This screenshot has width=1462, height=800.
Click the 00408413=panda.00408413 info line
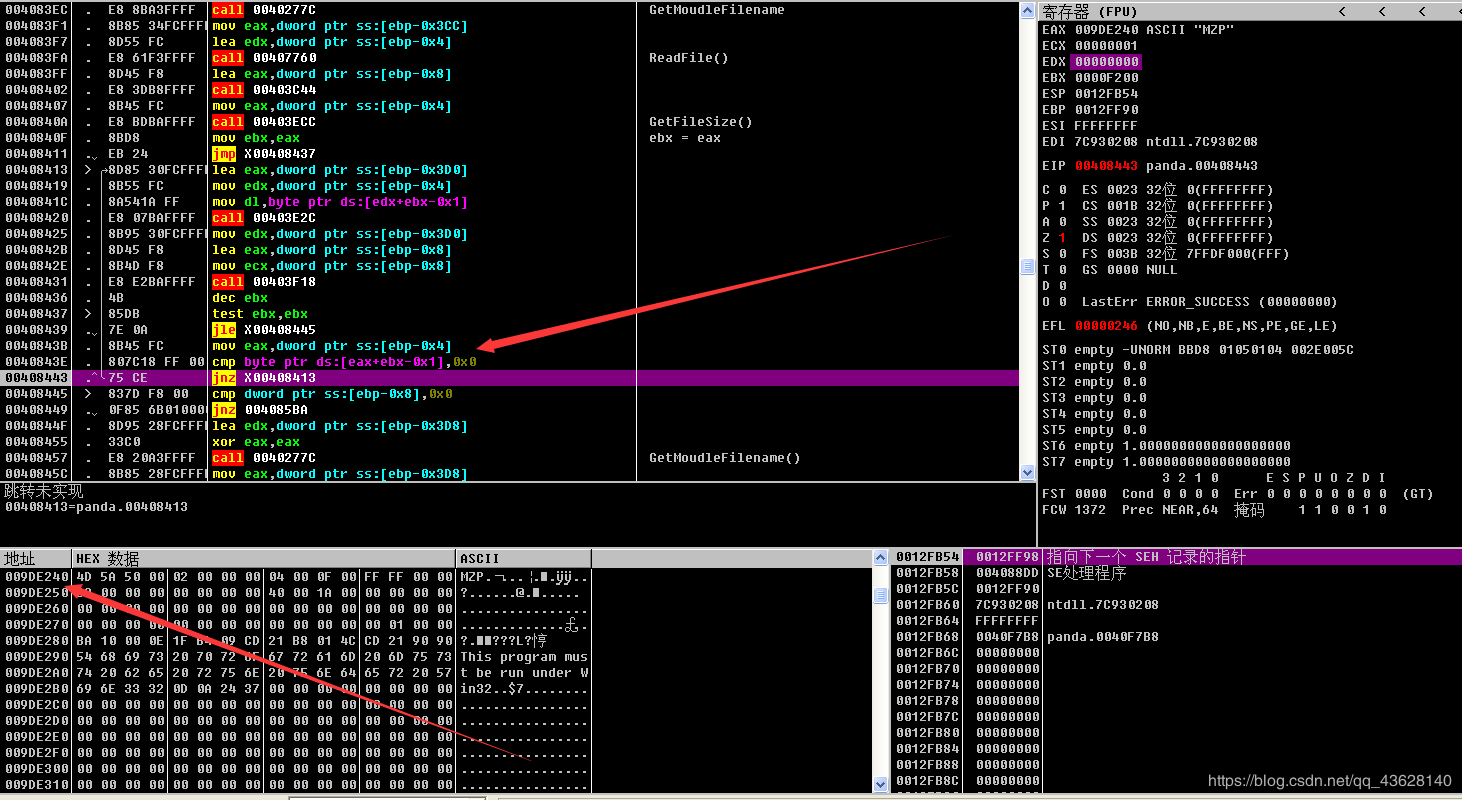(x=96, y=507)
